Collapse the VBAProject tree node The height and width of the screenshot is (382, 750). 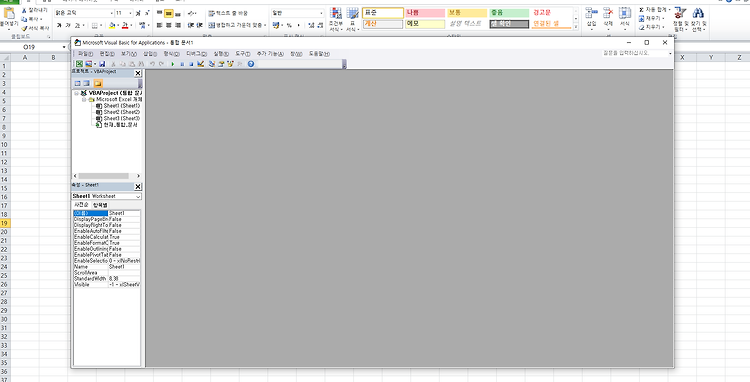77,93
